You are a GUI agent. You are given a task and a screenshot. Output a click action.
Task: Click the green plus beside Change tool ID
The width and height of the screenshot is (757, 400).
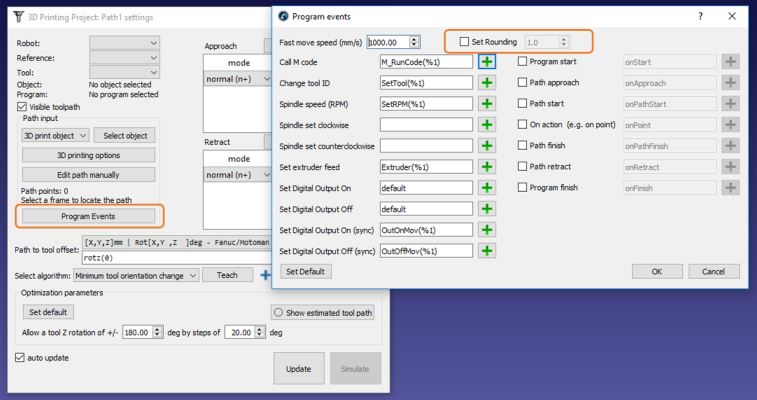pos(487,82)
